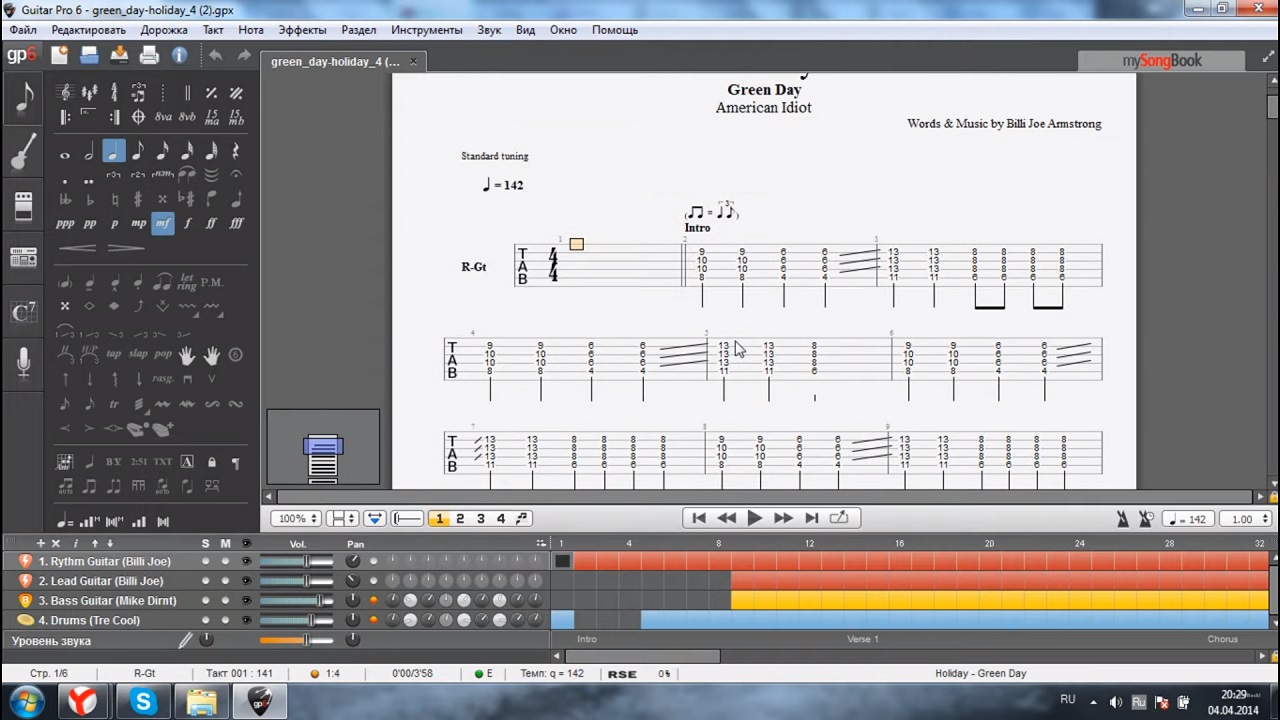The width and height of the screenshot is (1280, 720).
Task: Mute the Bass Guitar track
Action: click(225, 601)
